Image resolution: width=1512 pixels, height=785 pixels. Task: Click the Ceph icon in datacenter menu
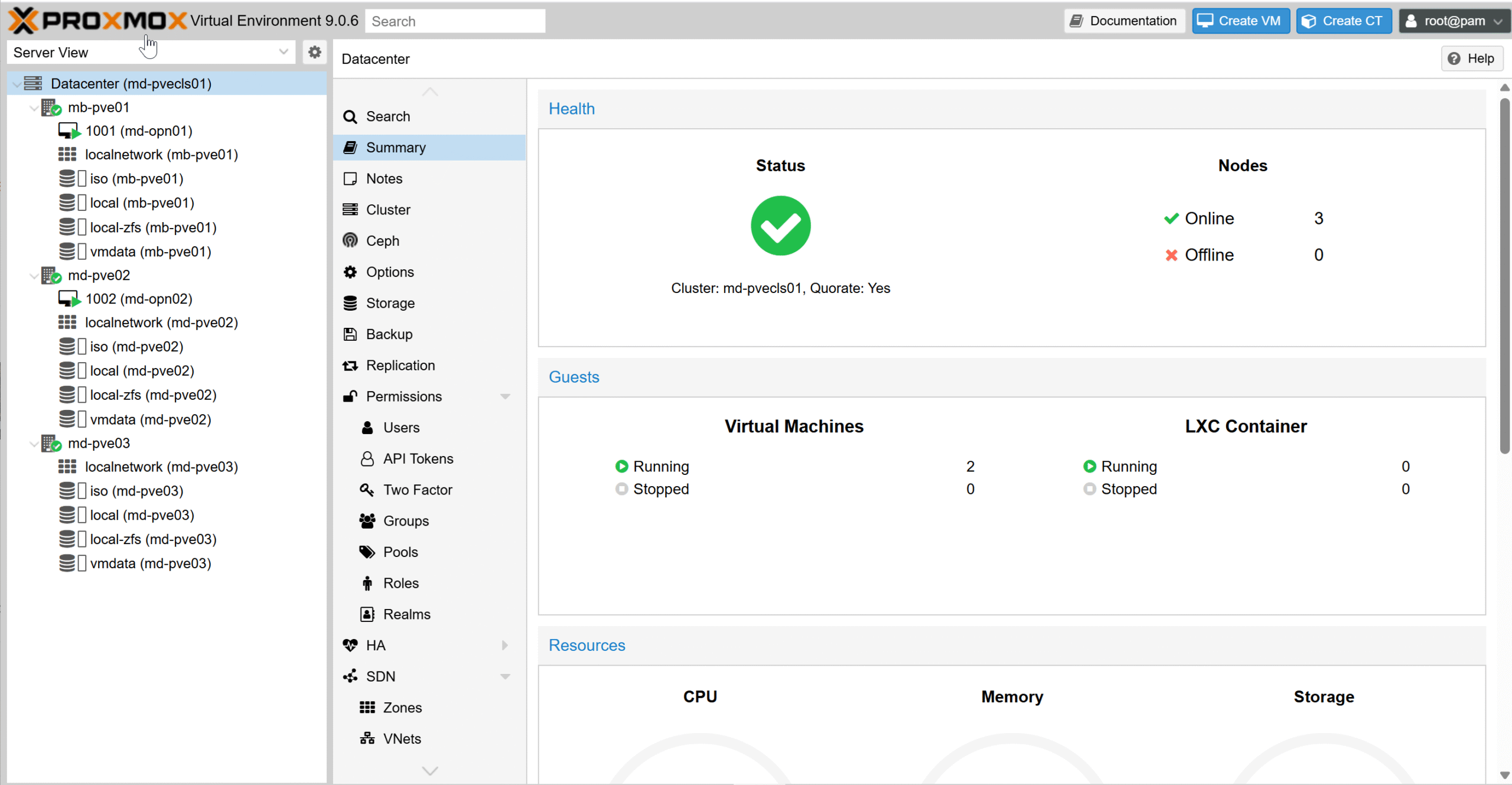tap(350, 240)
